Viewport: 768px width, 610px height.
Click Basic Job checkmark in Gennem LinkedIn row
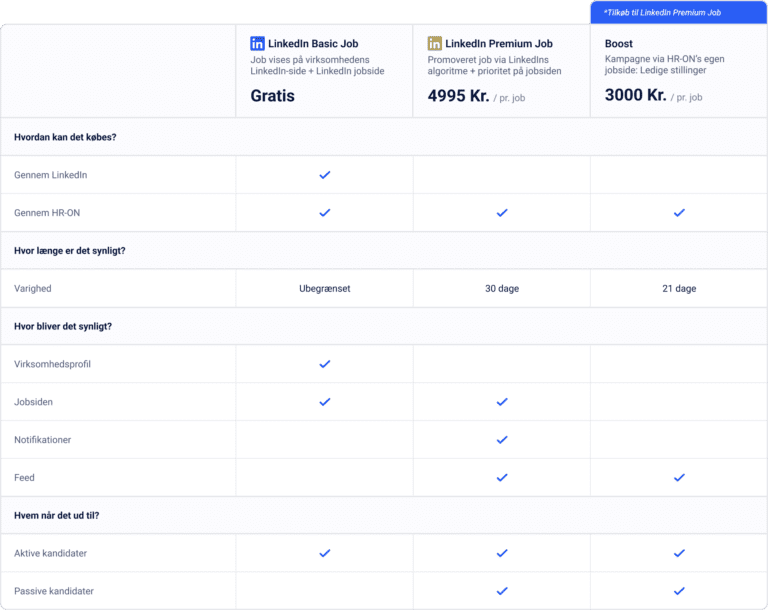(x=325, y=175)
